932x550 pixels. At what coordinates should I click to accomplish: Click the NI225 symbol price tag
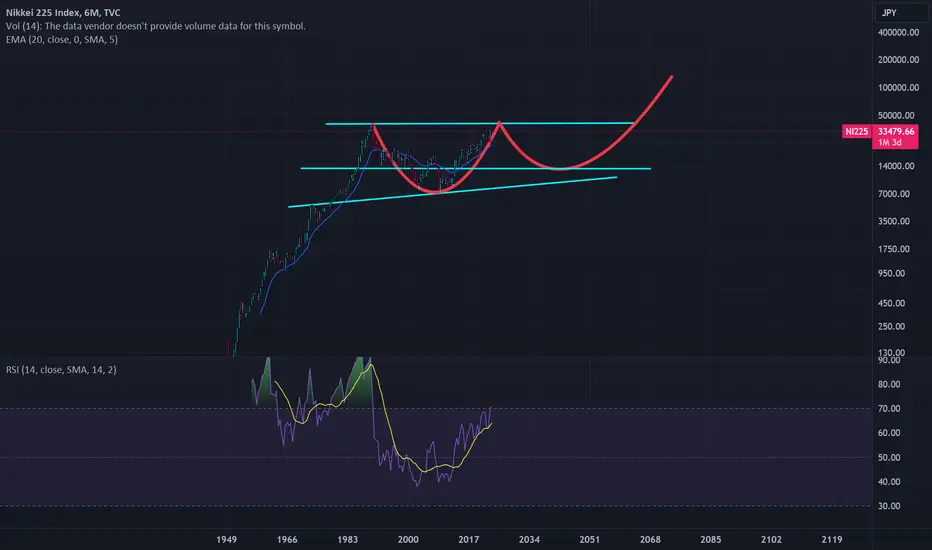click(x=857, y=131)
